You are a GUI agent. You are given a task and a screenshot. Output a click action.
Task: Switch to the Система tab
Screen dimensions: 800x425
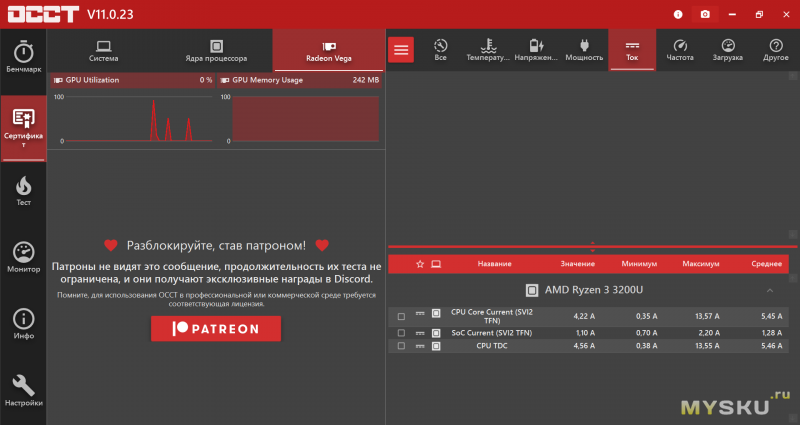tap(104, 51)
